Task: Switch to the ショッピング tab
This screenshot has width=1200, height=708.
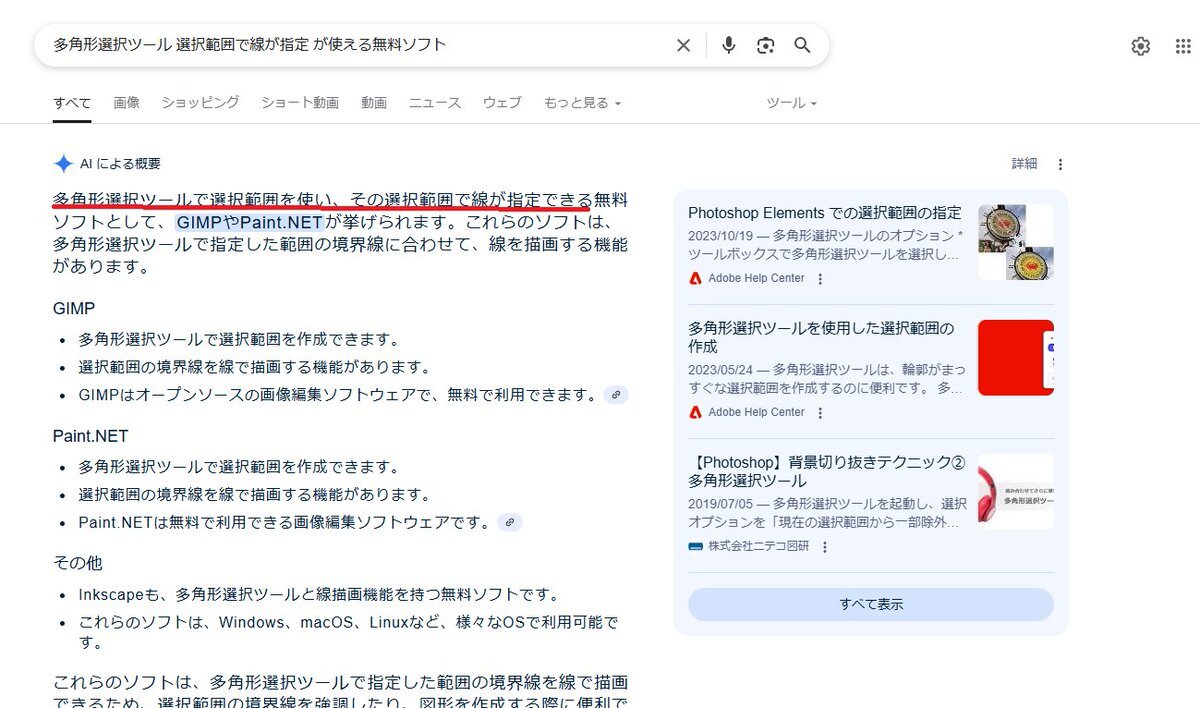Action: pyautogui.click(x=200, y=103)
